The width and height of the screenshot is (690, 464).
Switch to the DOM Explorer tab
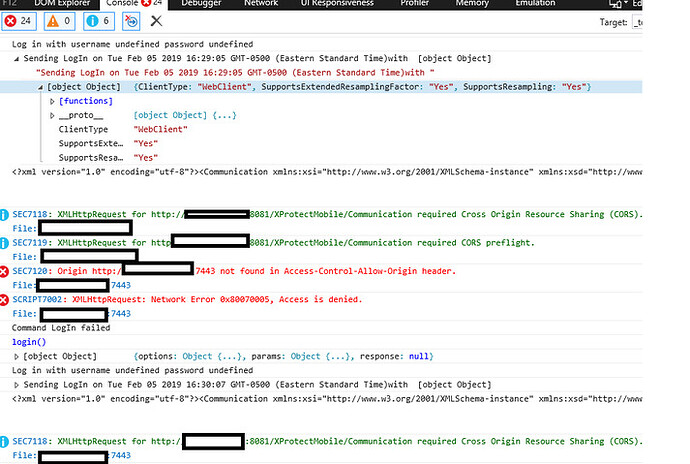click(x=60, y=3)
